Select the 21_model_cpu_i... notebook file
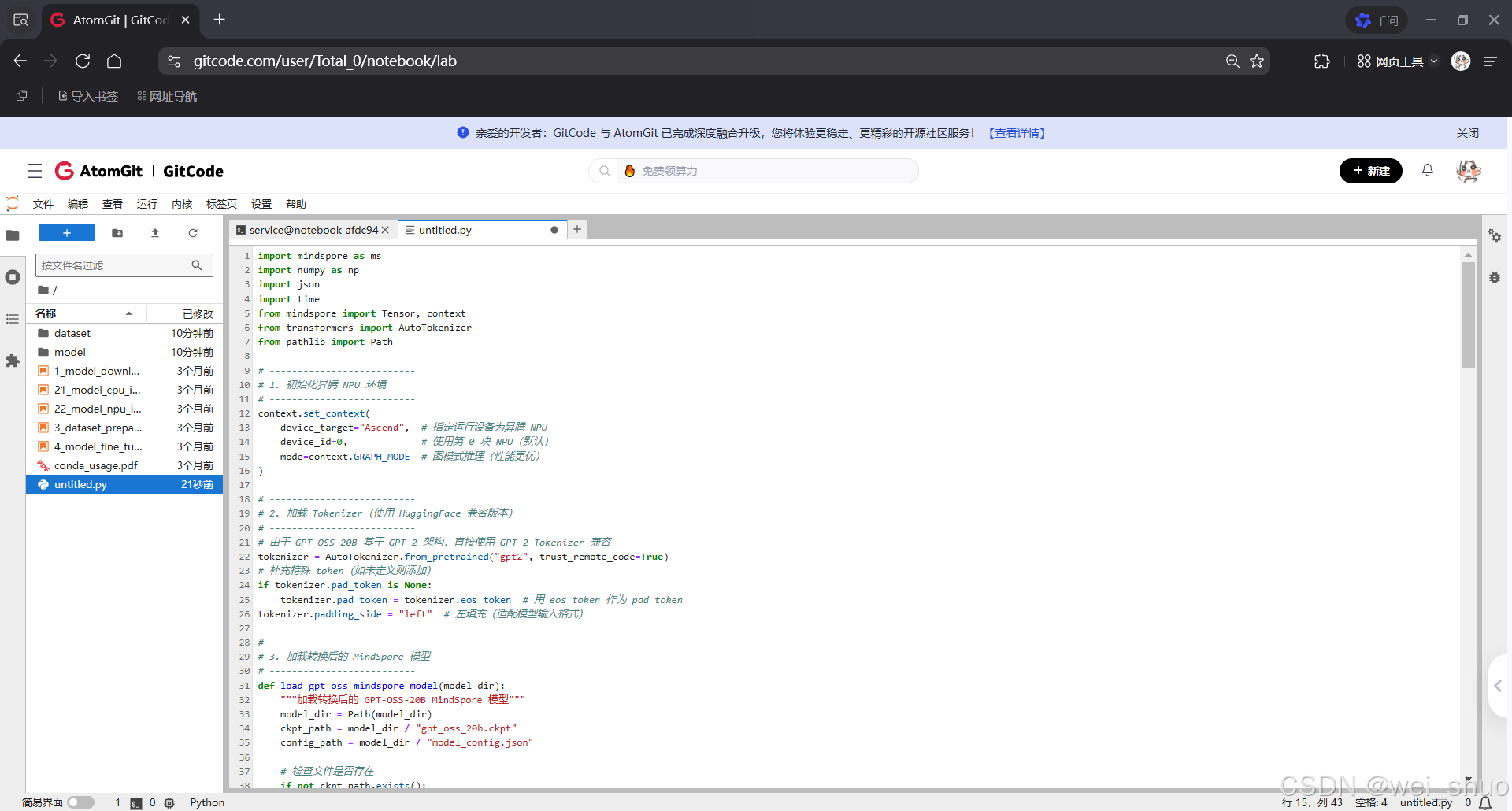1512x811 pixels. click(124, 390)
